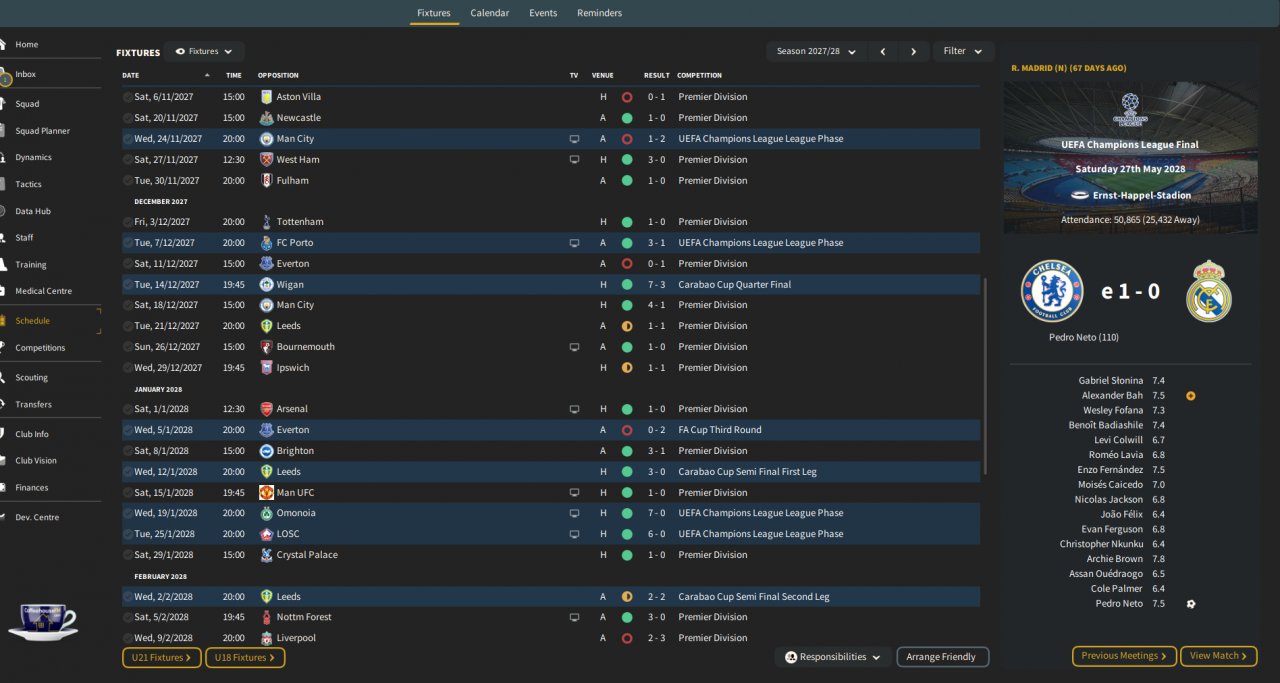This screenshot has width=1280, height=683.
Task: Click the LOSC club badge
Action: [266, 534]
